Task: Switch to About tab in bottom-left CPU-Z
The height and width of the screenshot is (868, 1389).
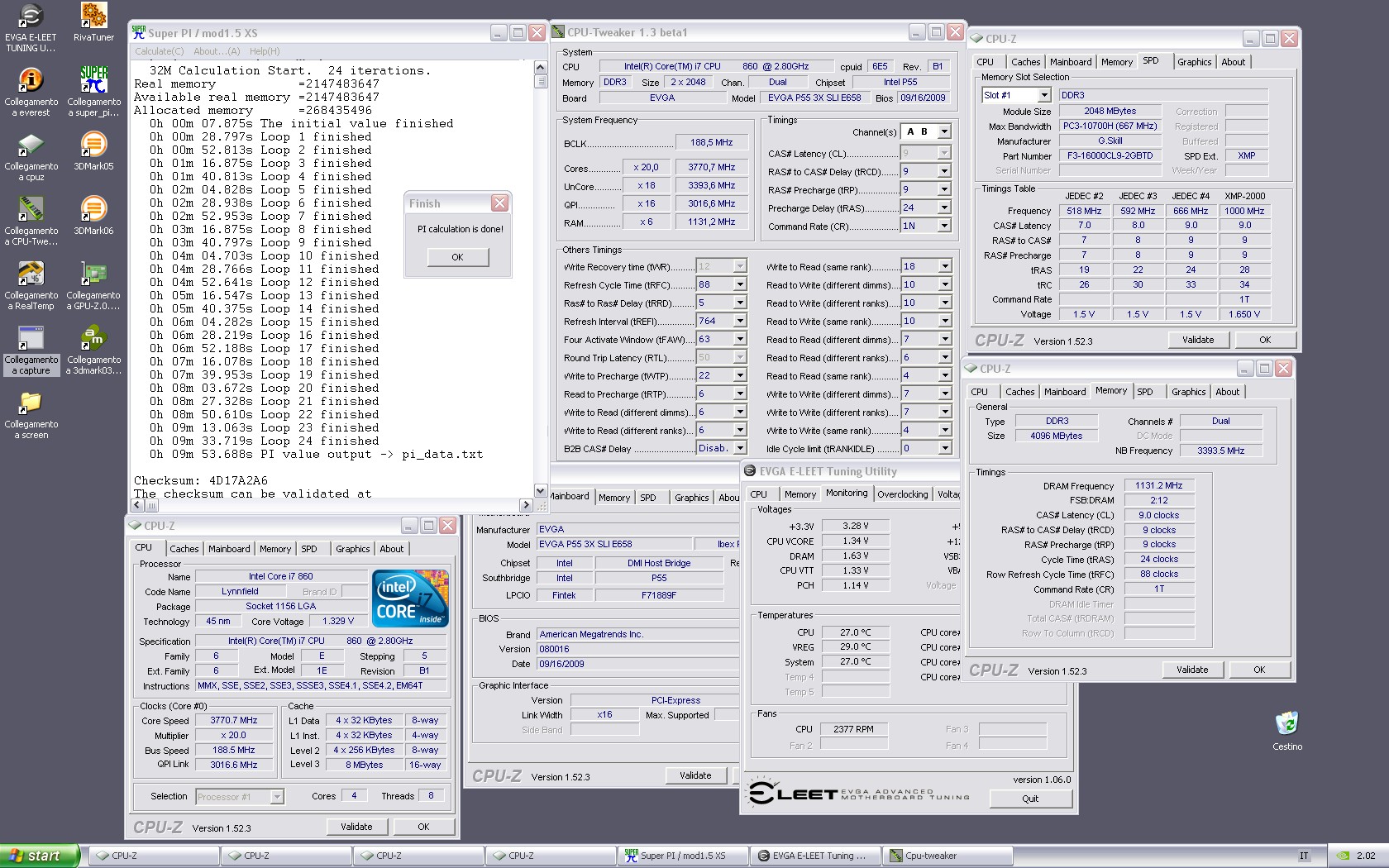Action: (391, 549)
